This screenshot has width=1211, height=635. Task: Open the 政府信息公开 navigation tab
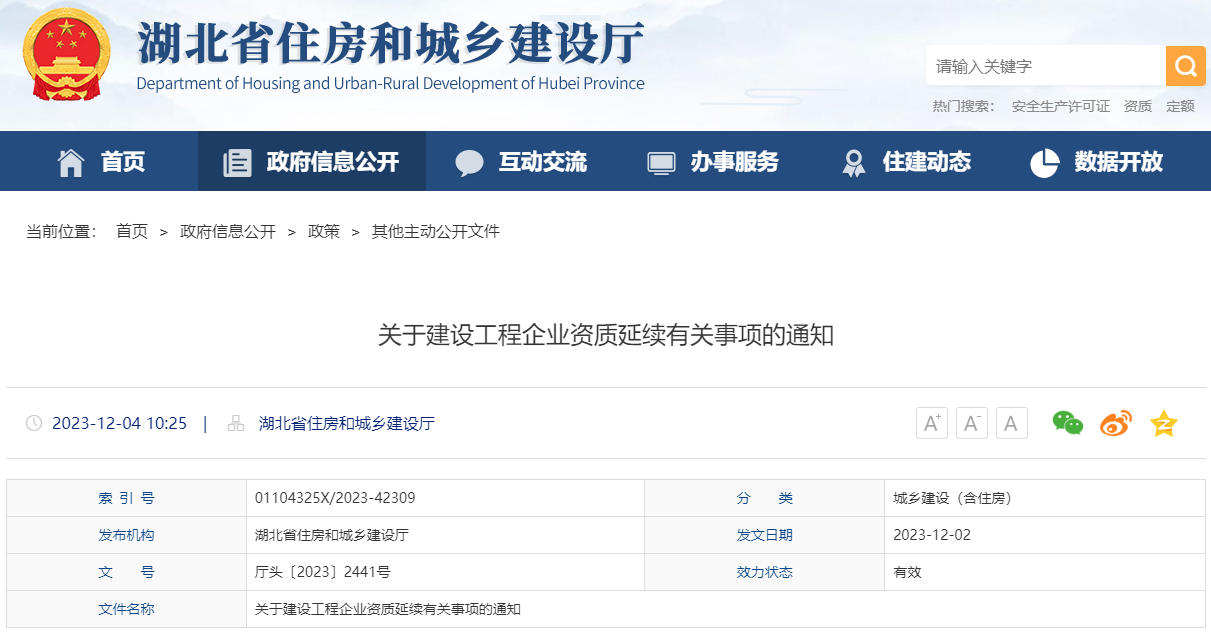pos(312,161)
